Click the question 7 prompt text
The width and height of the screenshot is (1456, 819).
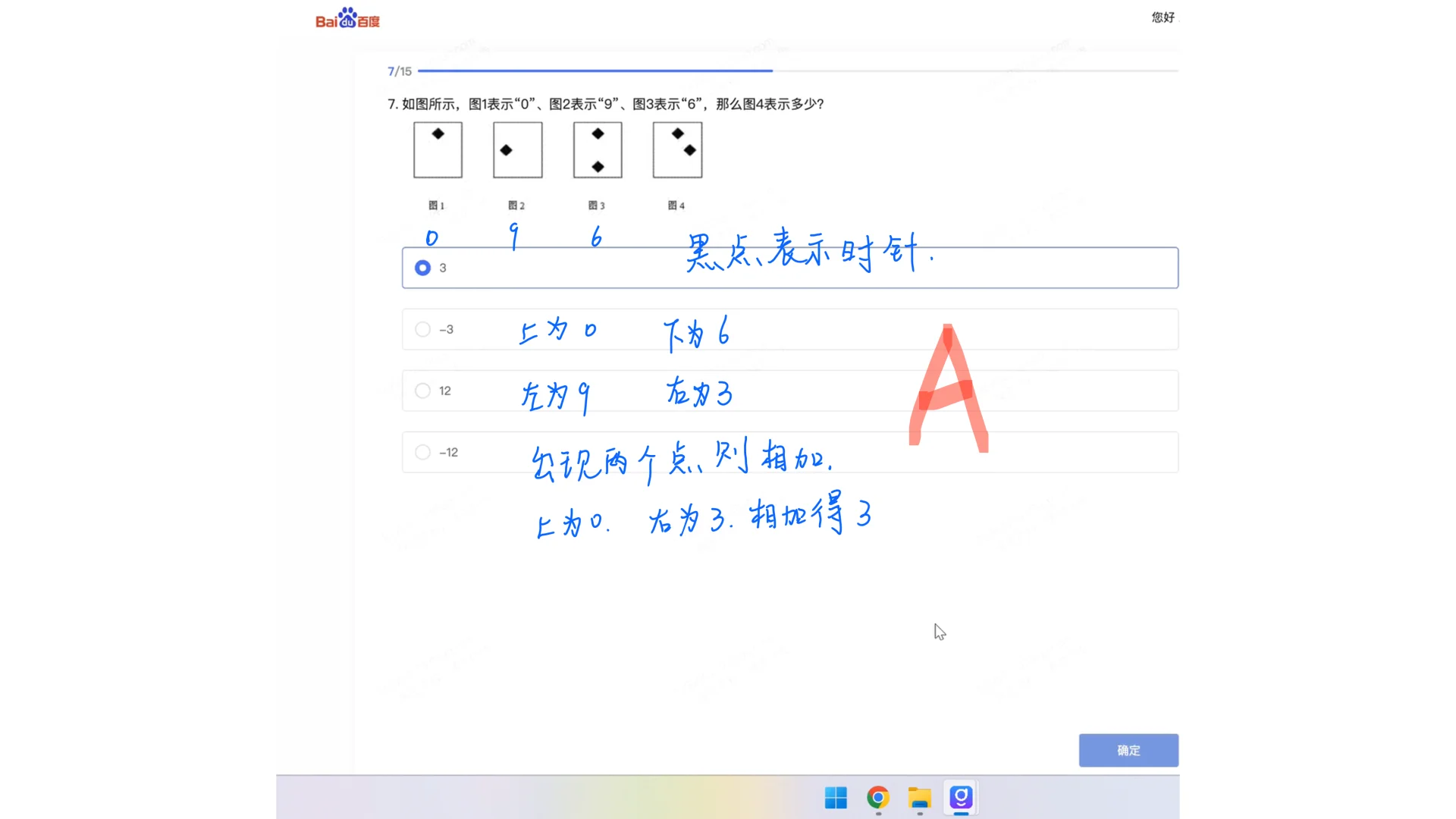(x=605, y=104)
